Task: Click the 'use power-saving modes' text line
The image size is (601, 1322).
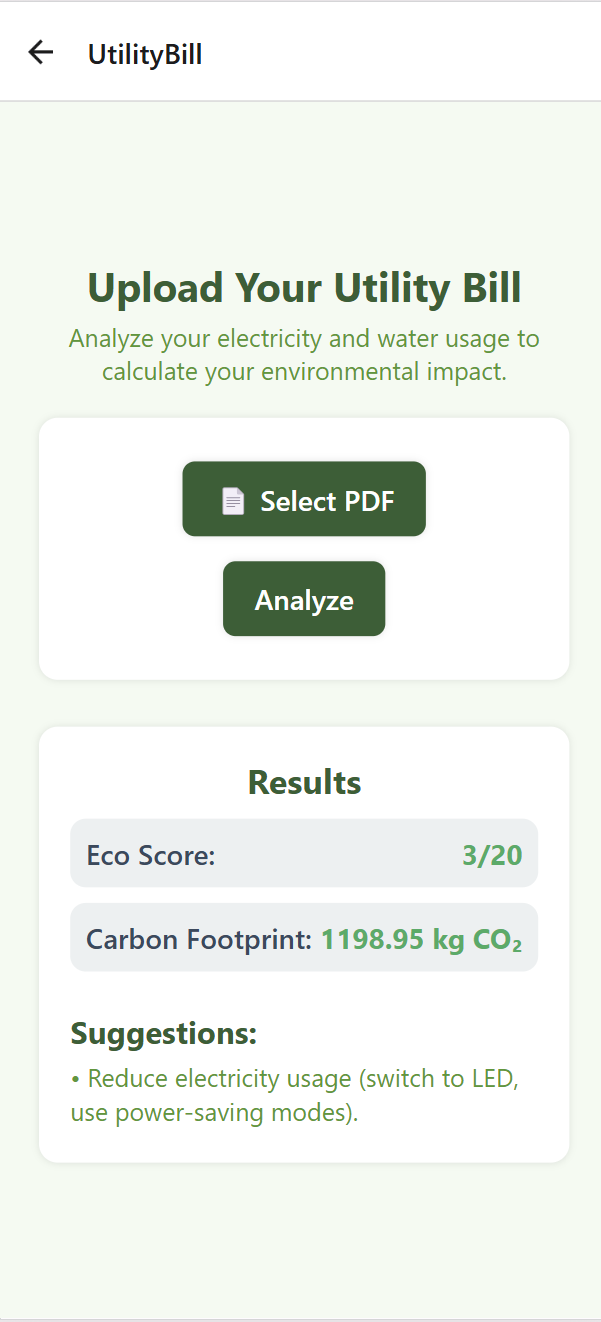Action: (x=214, y=1112)
